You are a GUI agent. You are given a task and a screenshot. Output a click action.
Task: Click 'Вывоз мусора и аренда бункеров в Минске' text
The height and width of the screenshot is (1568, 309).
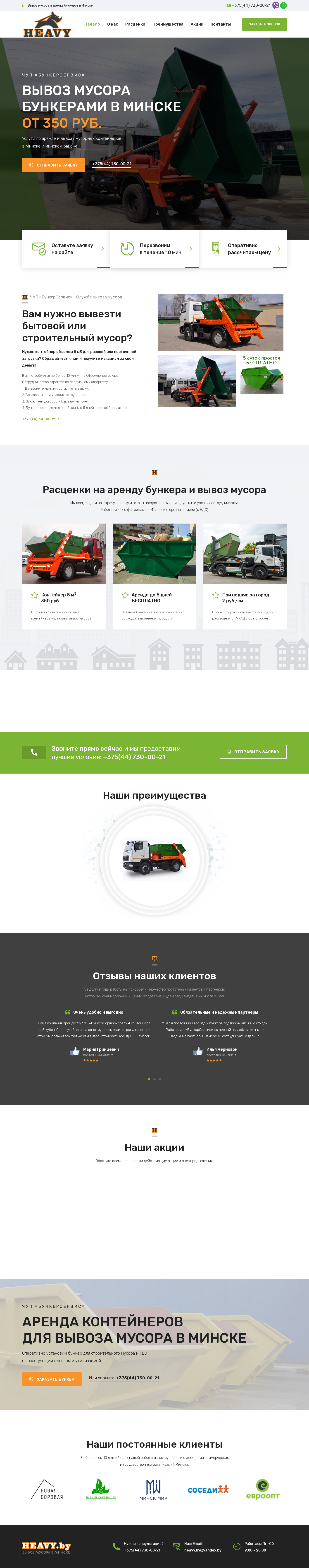[60, 5]
